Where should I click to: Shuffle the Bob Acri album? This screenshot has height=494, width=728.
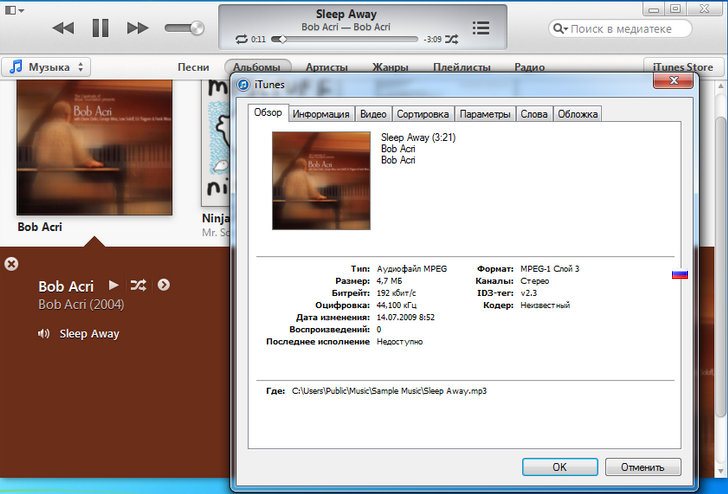[x=138, y=285]
